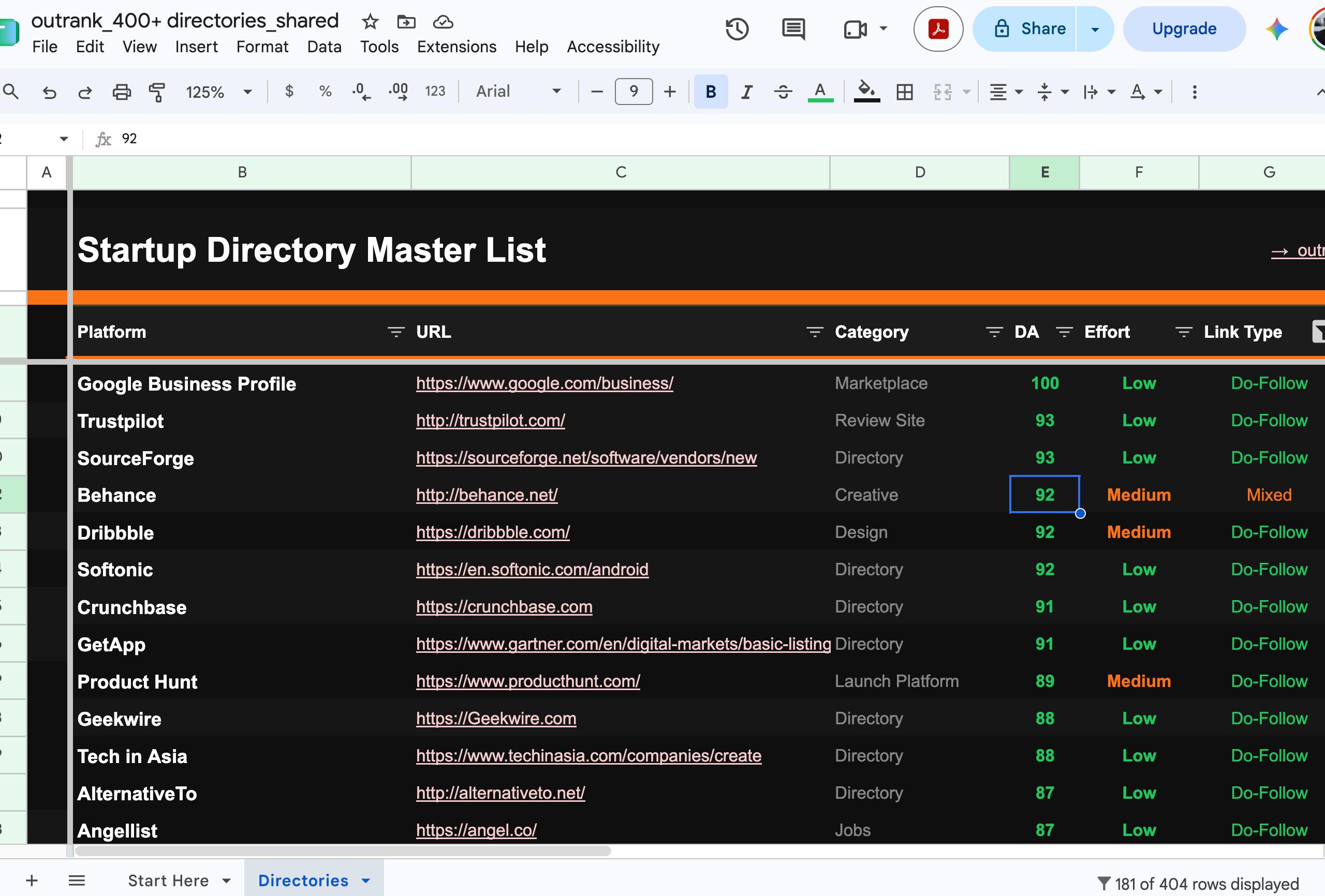Viewport: 1325px width, 896px height.
Task: Open the alternativeto.net link
Action: pyautogui.click(x=500, y=793)
